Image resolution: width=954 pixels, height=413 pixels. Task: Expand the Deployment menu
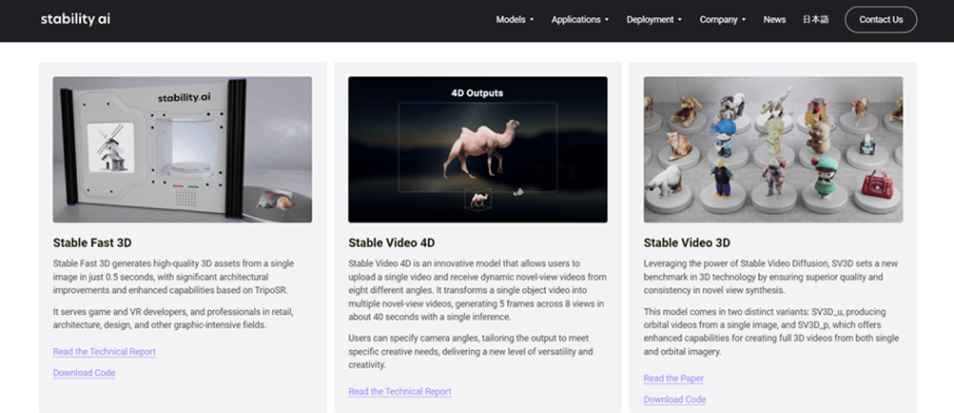pos(654,19)
